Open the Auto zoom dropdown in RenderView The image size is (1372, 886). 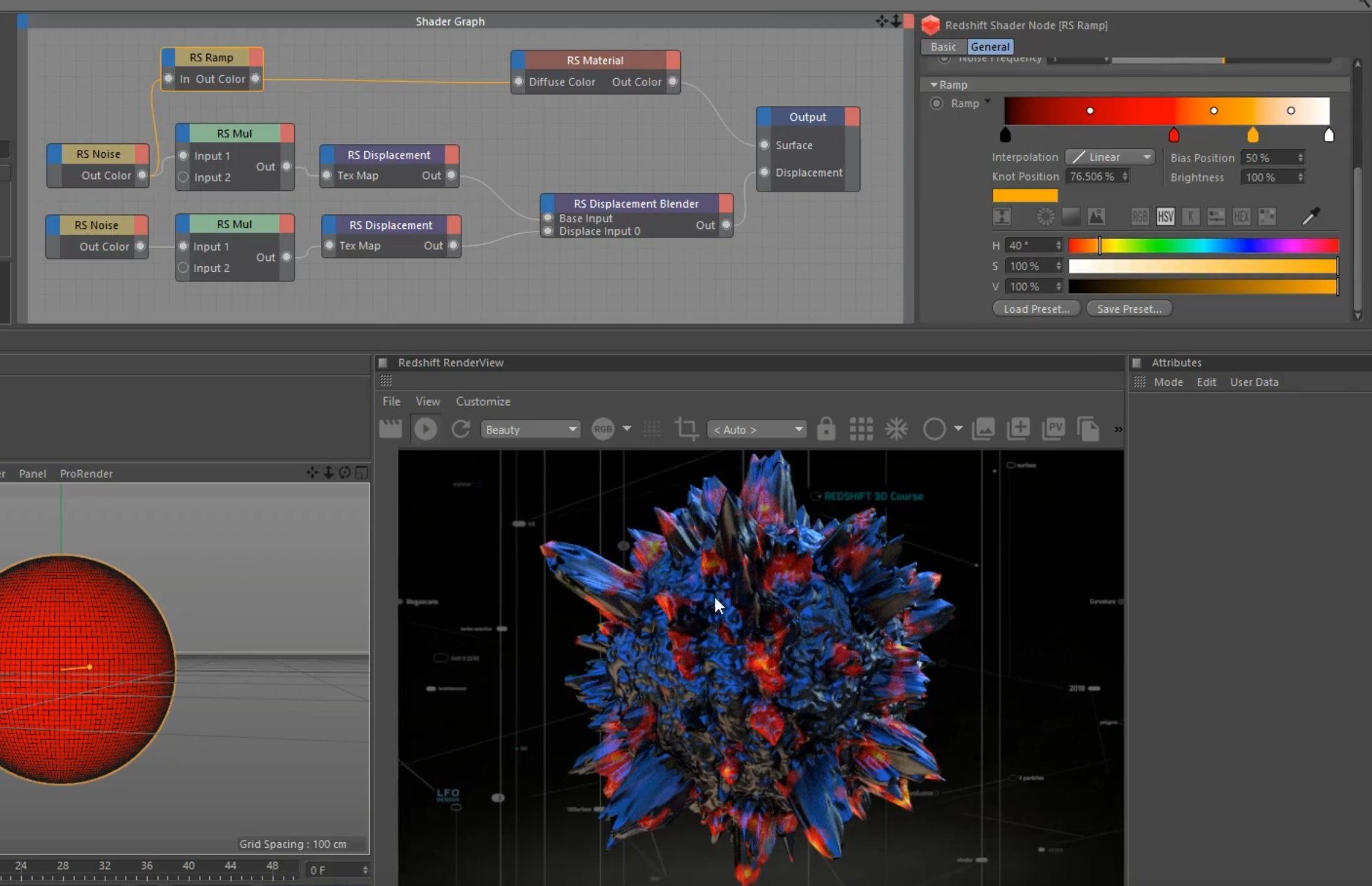click(757, 429)
